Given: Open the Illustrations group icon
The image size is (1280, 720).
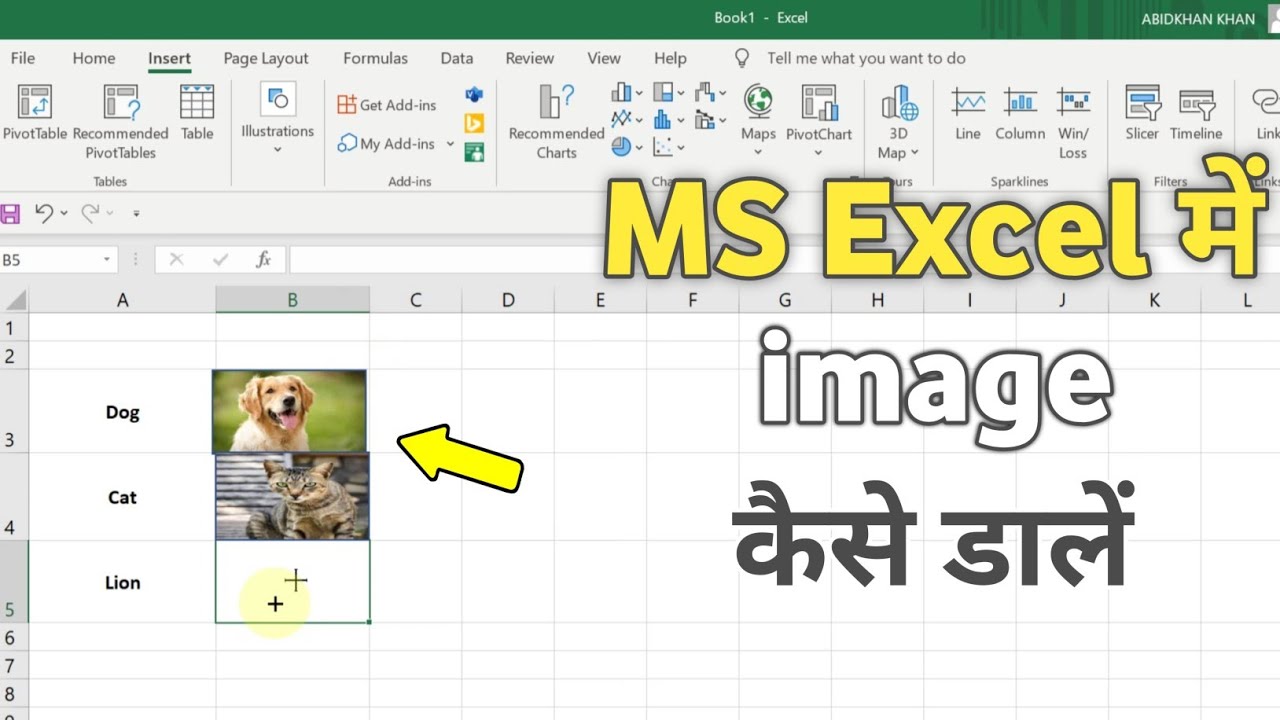Looking at the screenshot, I should (x=278, y=99).
